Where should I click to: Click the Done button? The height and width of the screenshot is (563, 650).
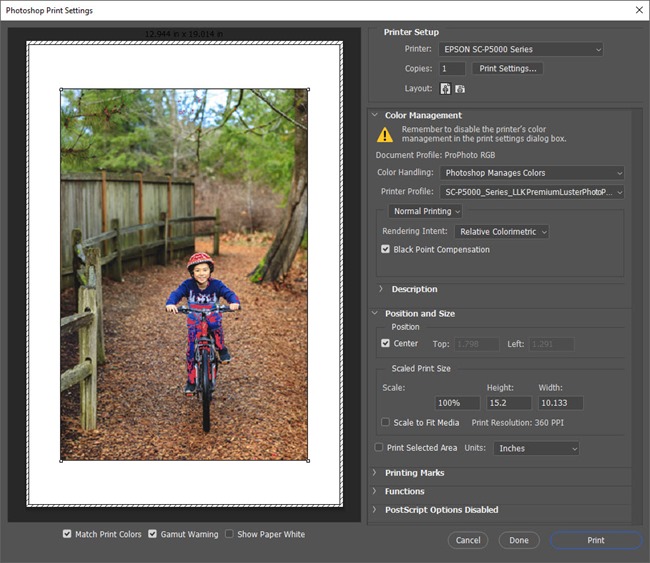pyautogui.click(x=519, y=540)
